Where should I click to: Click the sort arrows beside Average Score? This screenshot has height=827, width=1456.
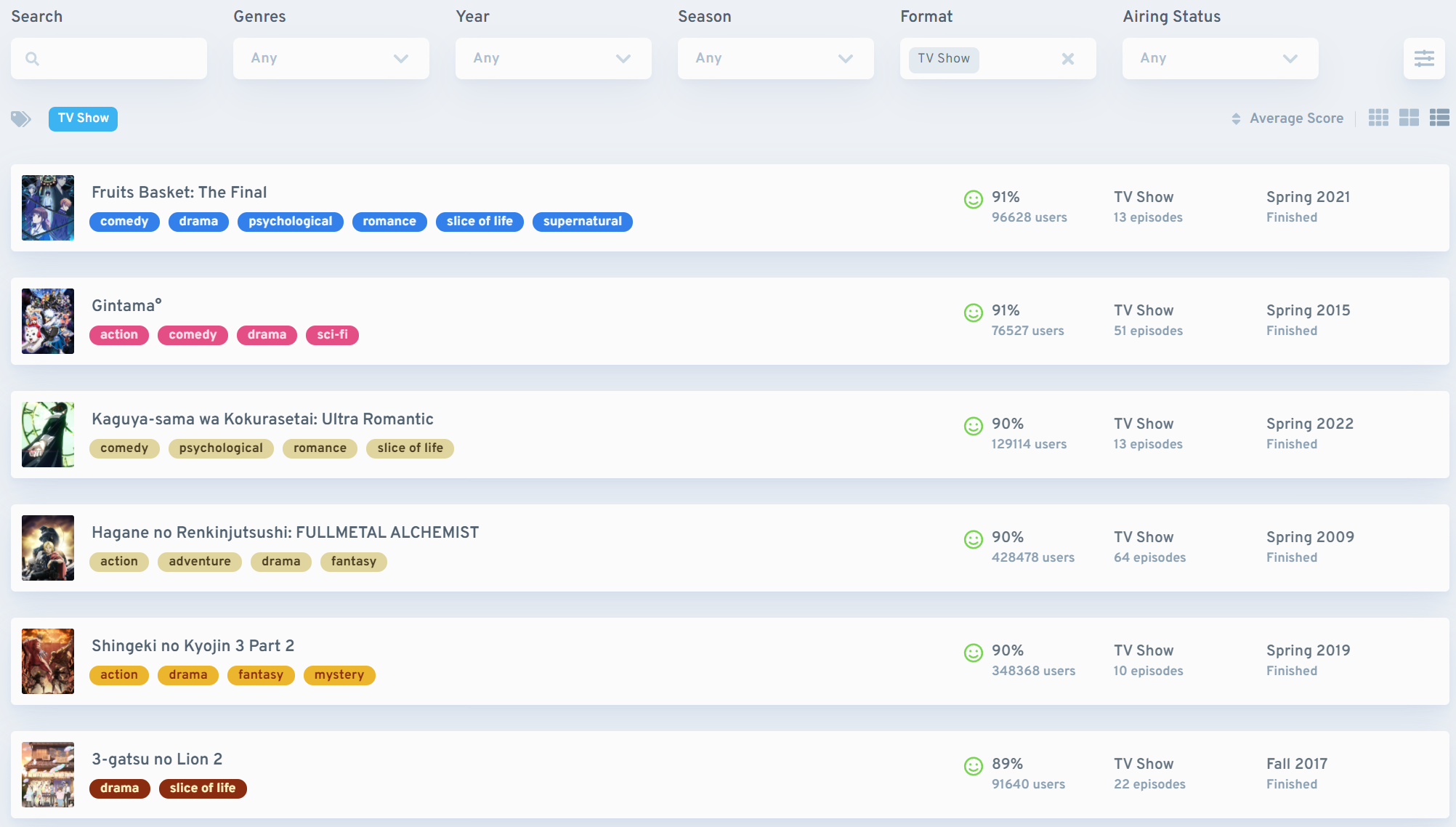tap(1236, 118)
